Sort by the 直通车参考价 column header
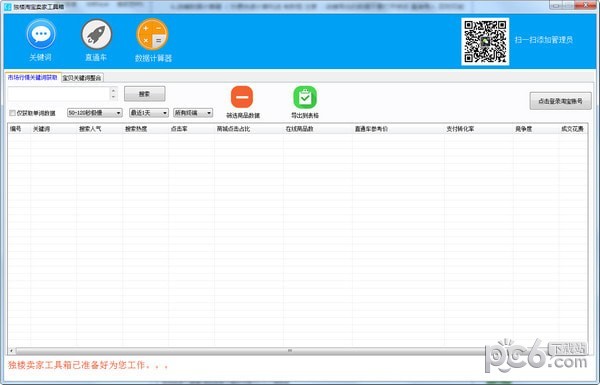600x385 pixels. [x=398, y=129]
